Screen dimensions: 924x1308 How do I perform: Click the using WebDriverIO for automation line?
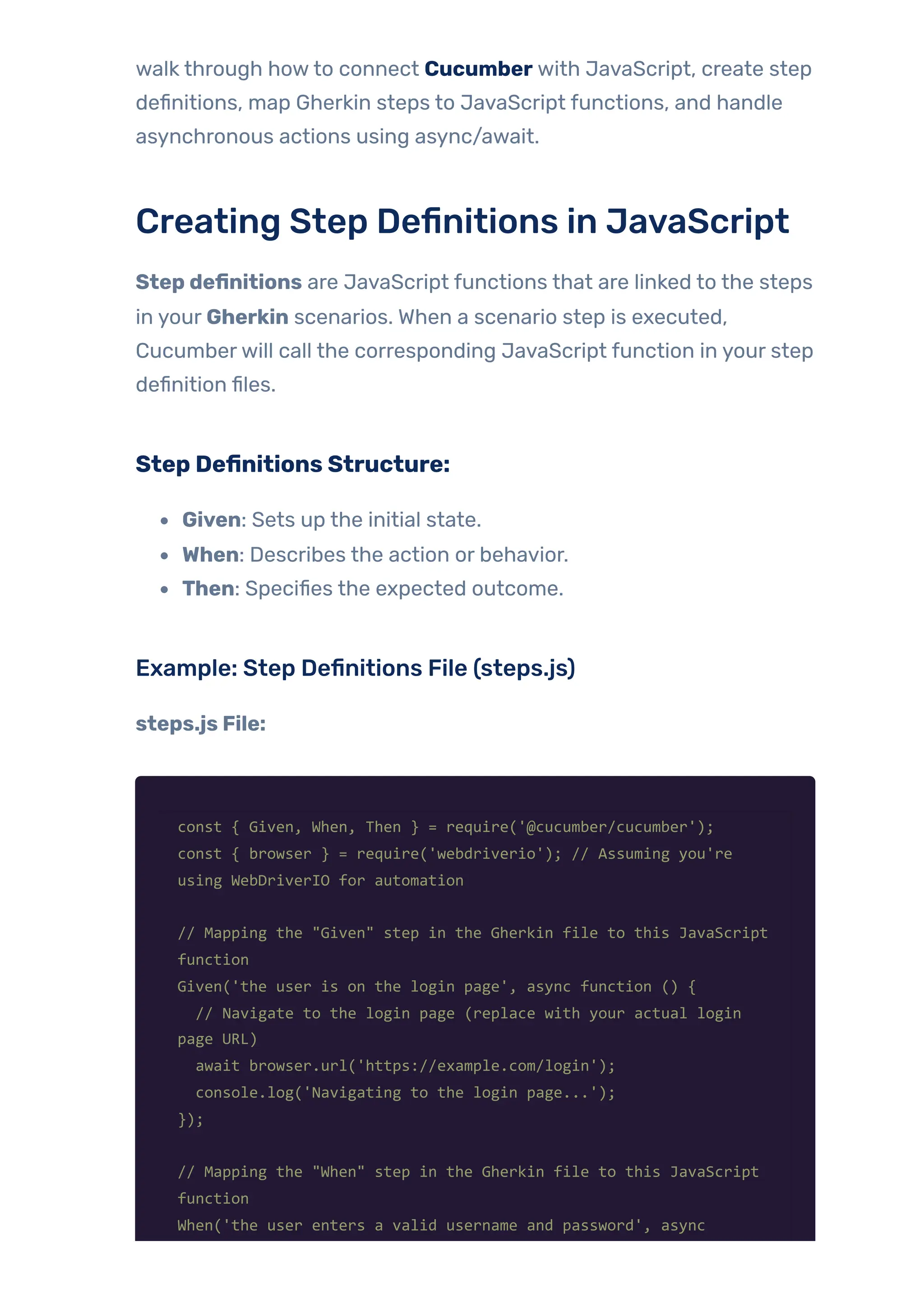pos(320,880)
